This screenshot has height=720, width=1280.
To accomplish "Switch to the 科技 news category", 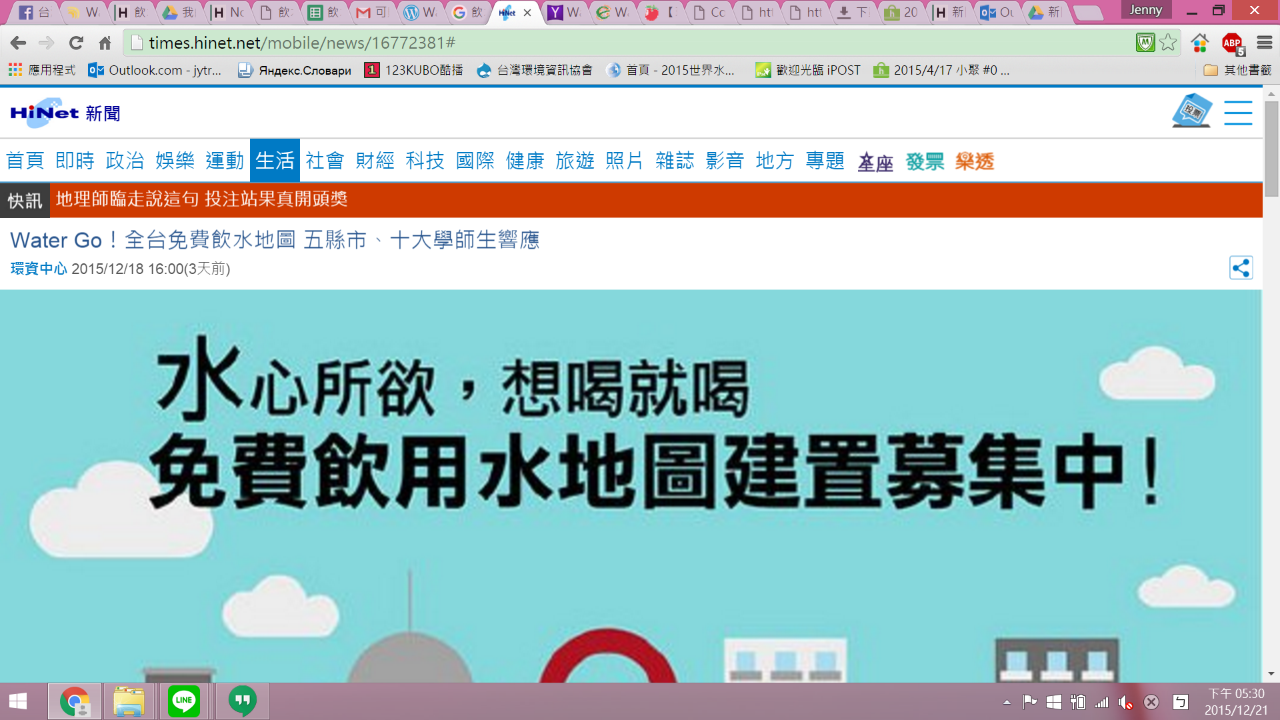I will (x=425, y=161).
